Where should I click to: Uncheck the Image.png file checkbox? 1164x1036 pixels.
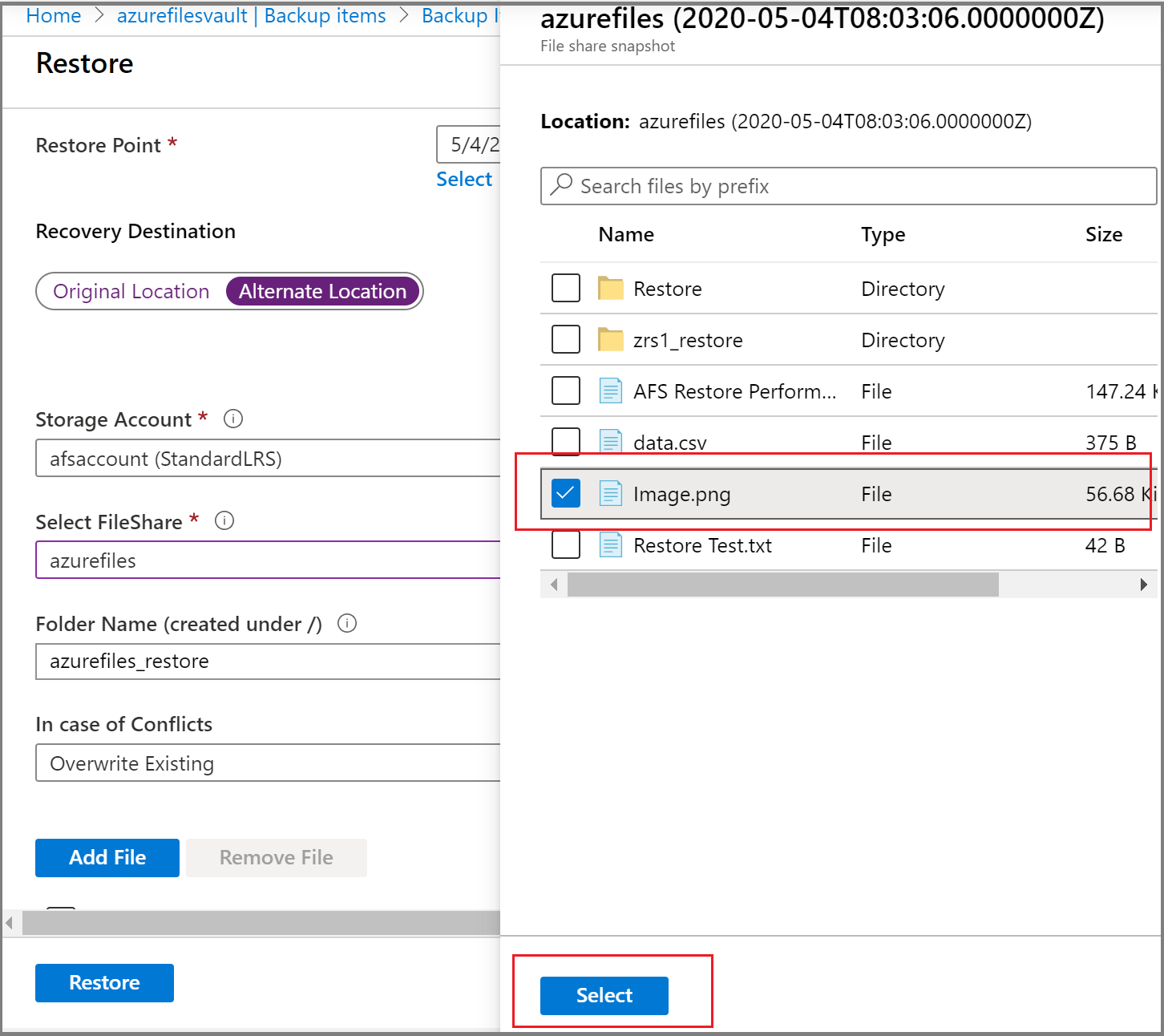point(565,494)
